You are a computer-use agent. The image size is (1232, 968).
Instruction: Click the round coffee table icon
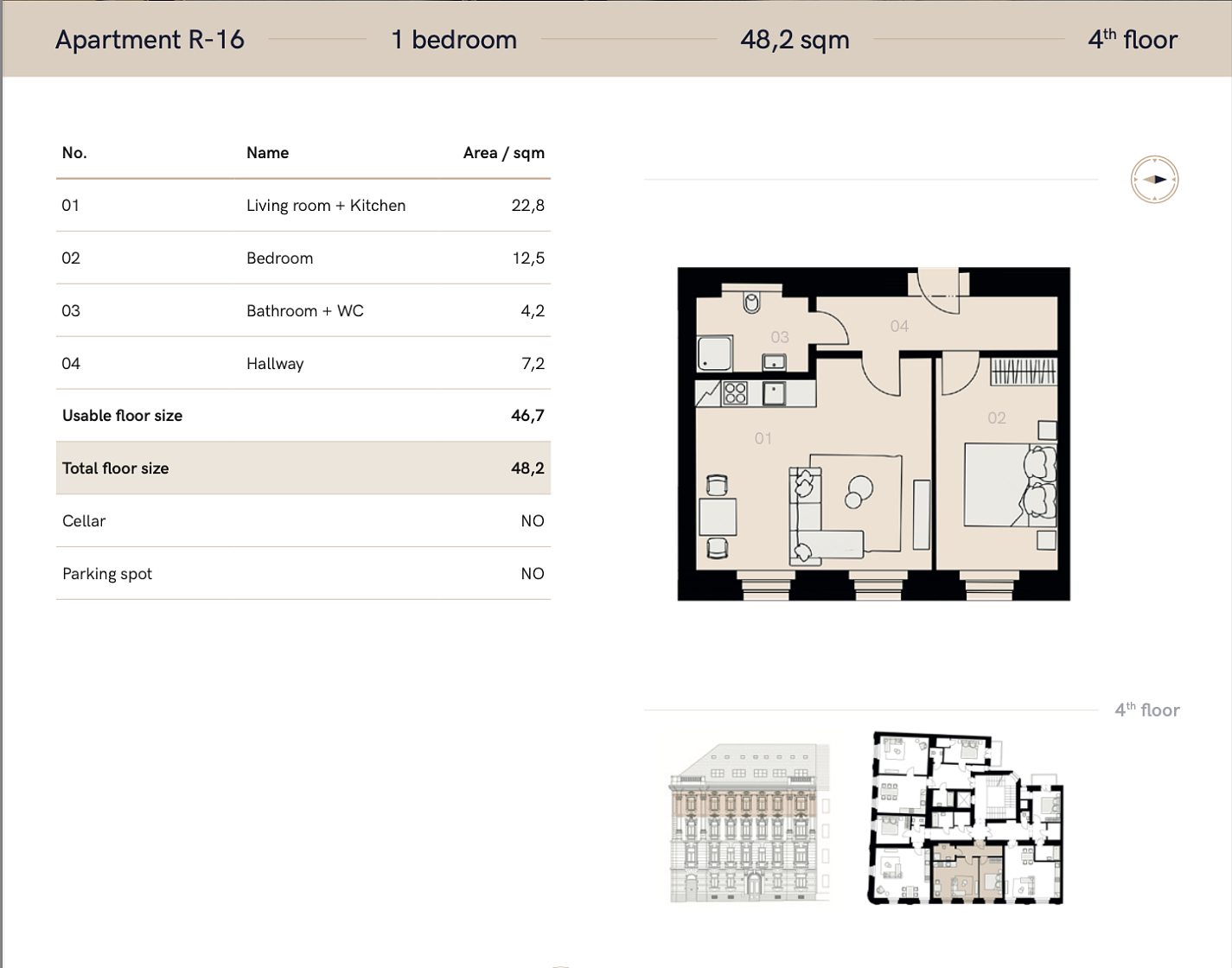click(x=859, y=492)
